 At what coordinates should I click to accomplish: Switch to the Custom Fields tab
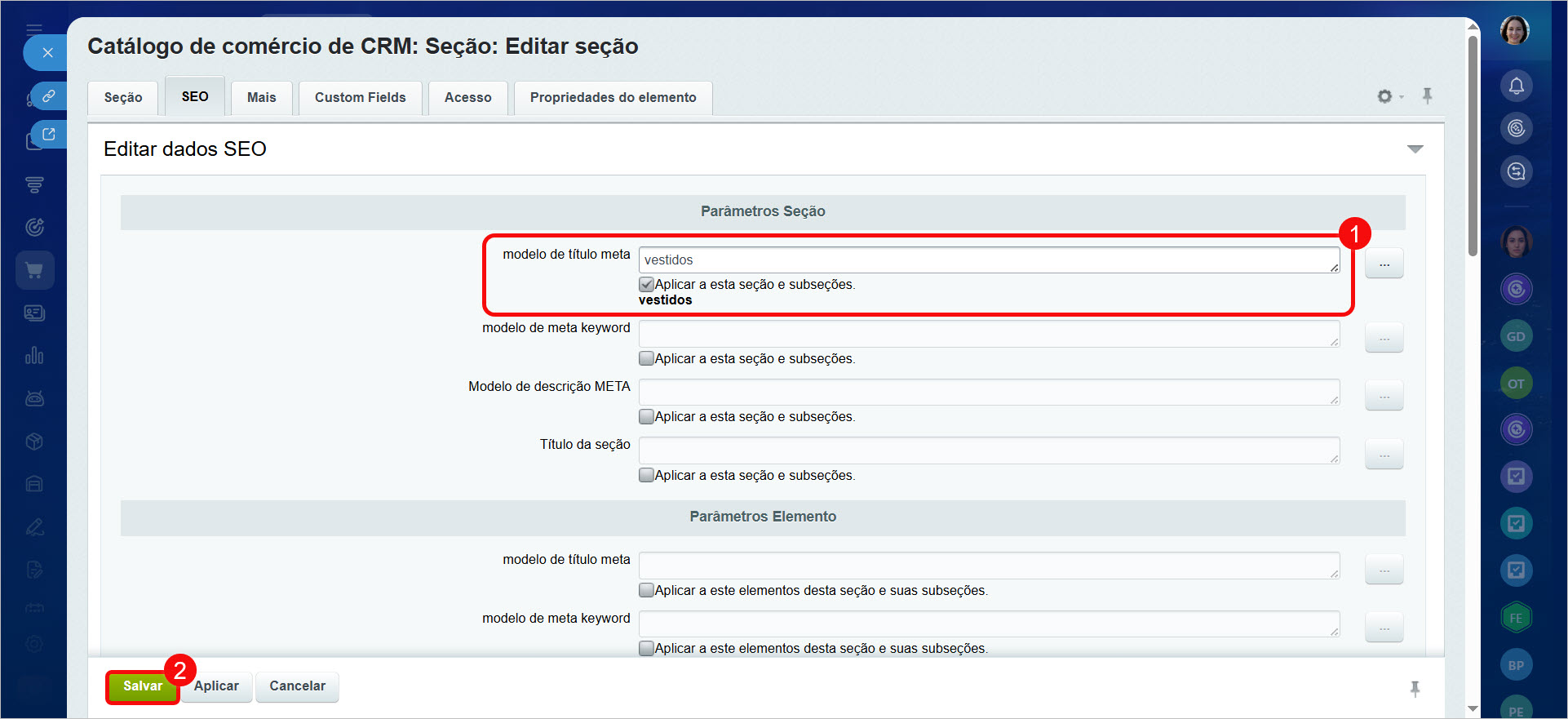coord(360,98)
